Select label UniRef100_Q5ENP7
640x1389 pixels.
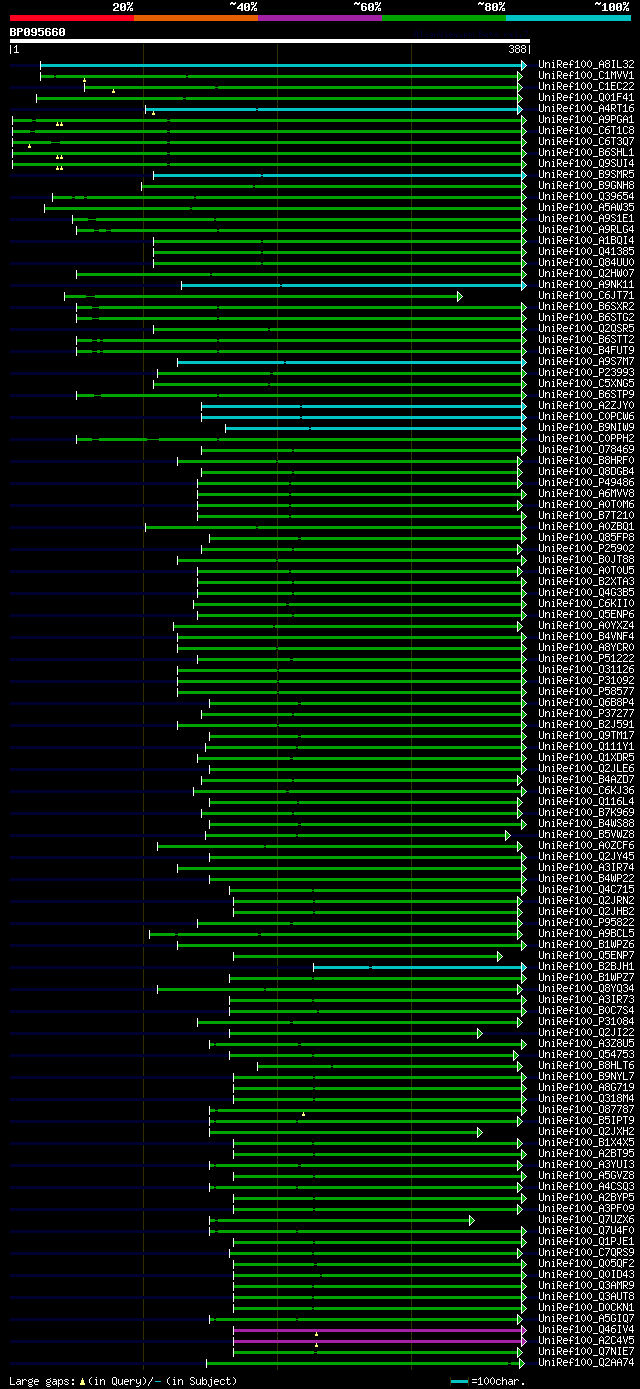click(x=586, y=955)
